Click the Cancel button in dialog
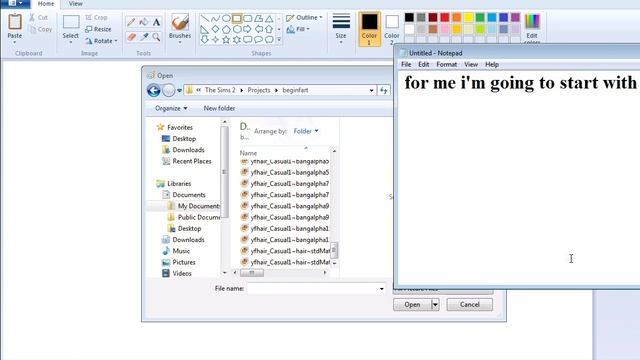Screen dimensions: 640x360 [470, 305]
